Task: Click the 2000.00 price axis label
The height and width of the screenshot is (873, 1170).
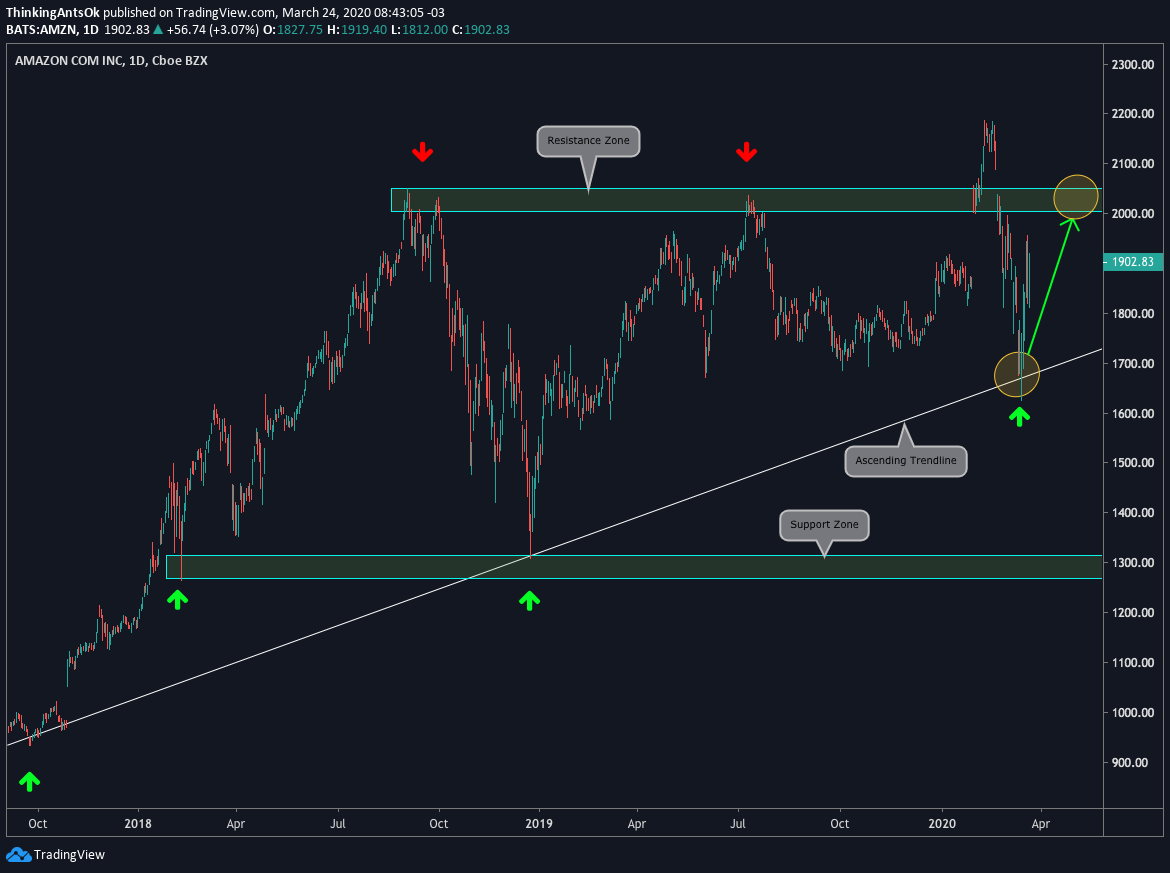Action: [x=1133, y=214]
